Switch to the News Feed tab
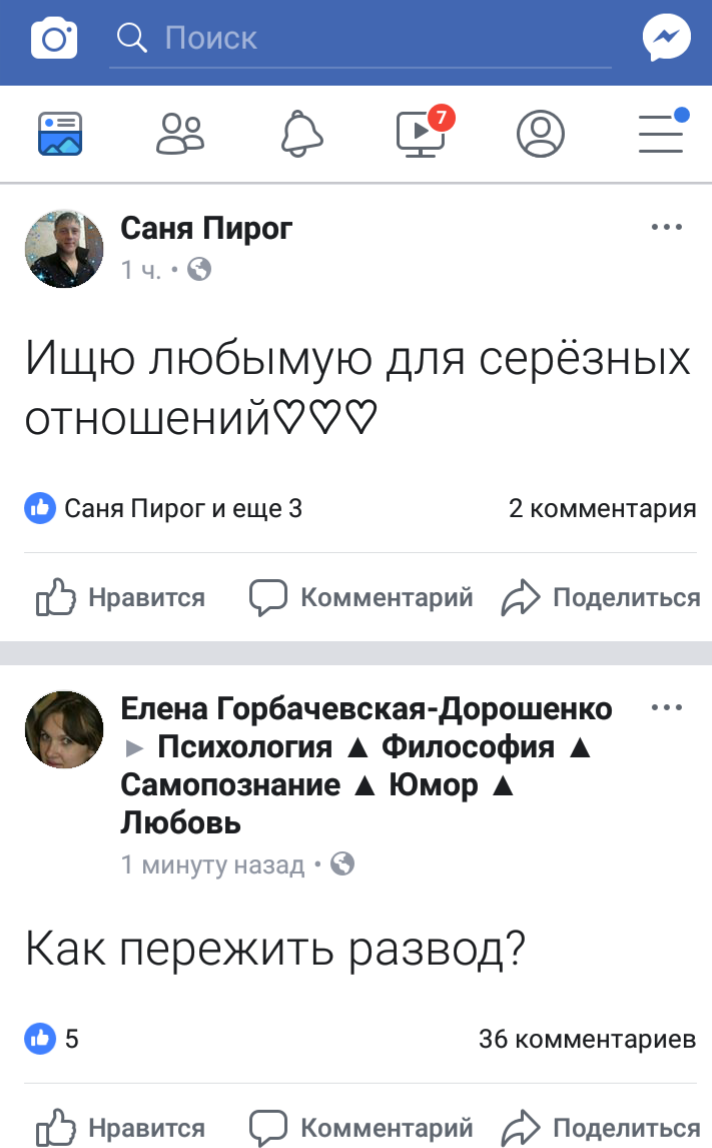The height and width of the screenshot is (1148, 712). (60, 134)
